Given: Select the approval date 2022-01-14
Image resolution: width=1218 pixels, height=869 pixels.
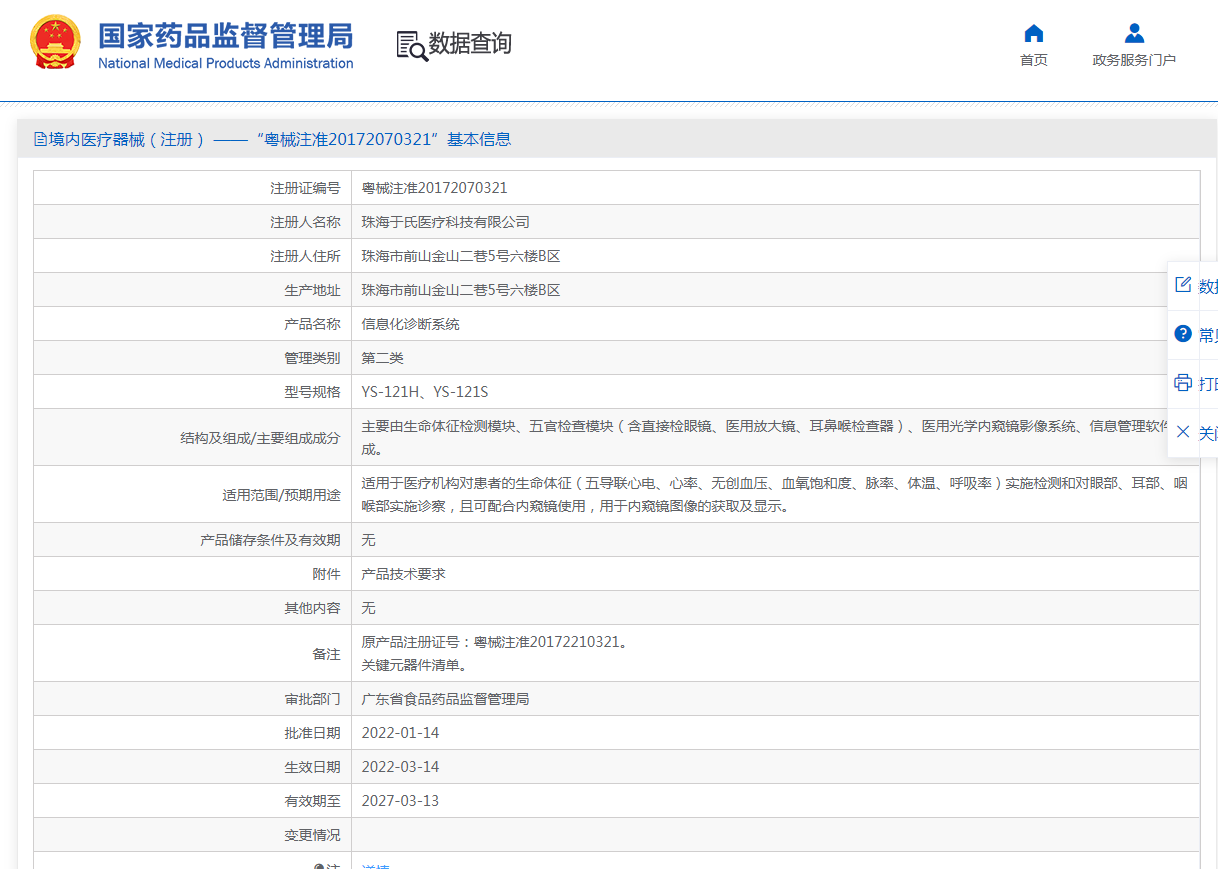Looking at the screenshot, I should pyautogui.click(x=400, y=733).
